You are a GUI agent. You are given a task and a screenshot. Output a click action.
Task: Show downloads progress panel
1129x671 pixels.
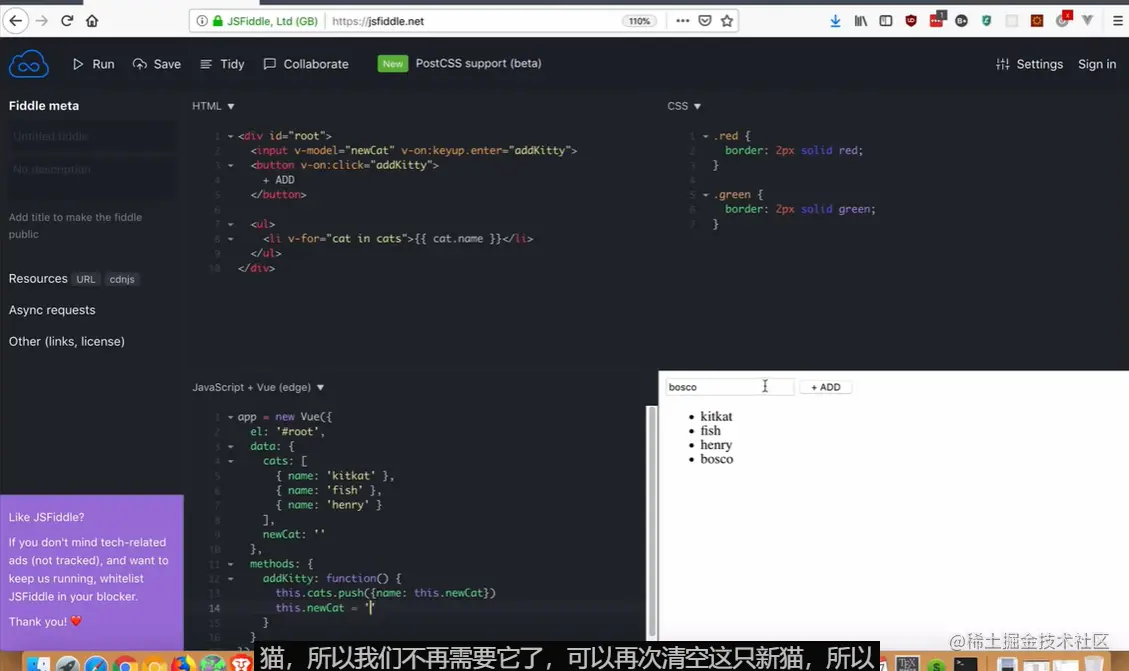[x=835, y=21]
